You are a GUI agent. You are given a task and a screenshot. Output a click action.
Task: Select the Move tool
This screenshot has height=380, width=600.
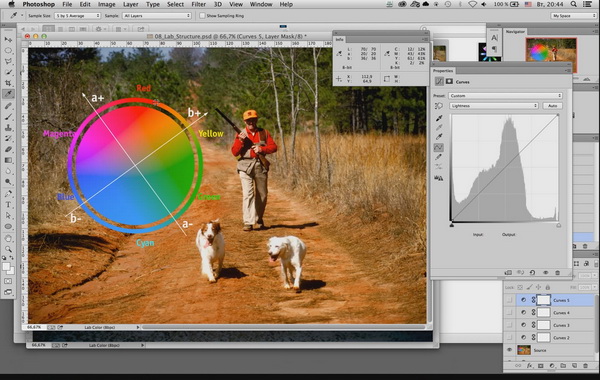pos(8,39)
